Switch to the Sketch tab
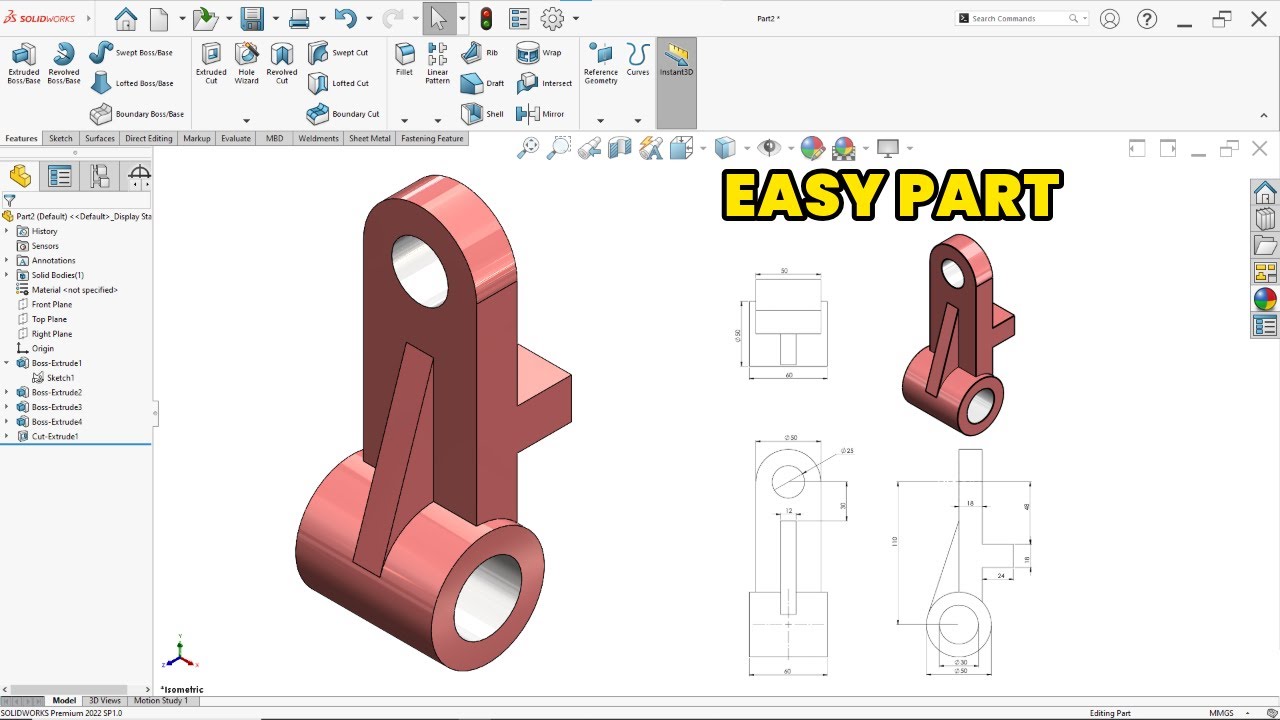The image size is (1280, 720). pos(61,139)
